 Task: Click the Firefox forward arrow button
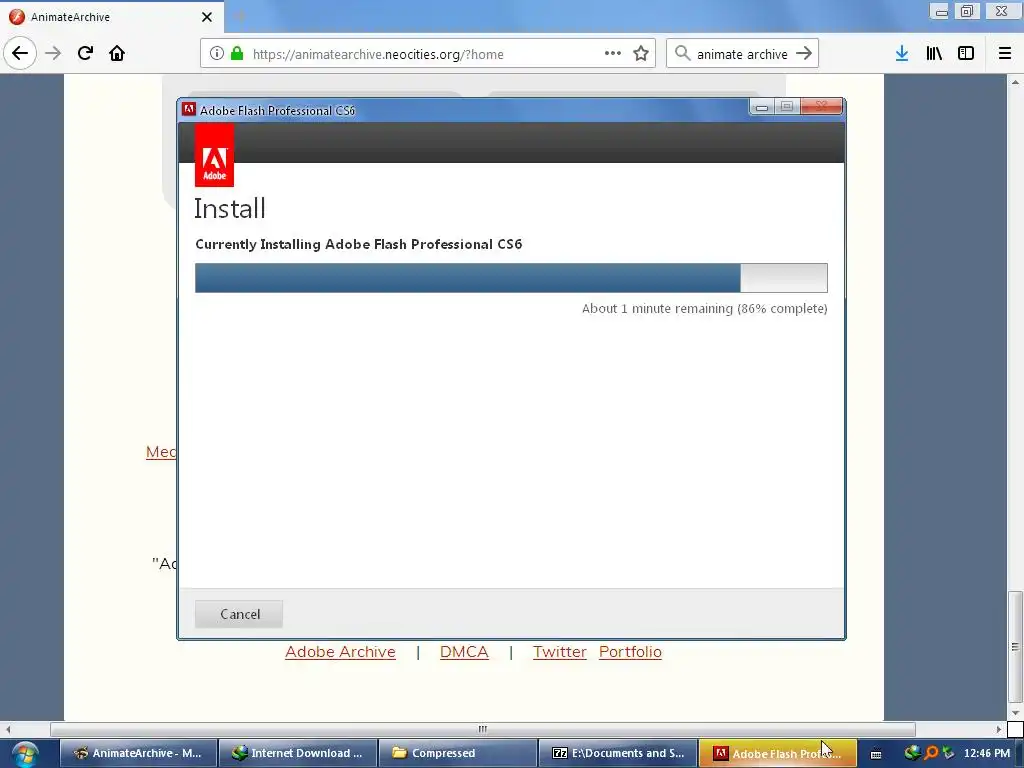53,53
